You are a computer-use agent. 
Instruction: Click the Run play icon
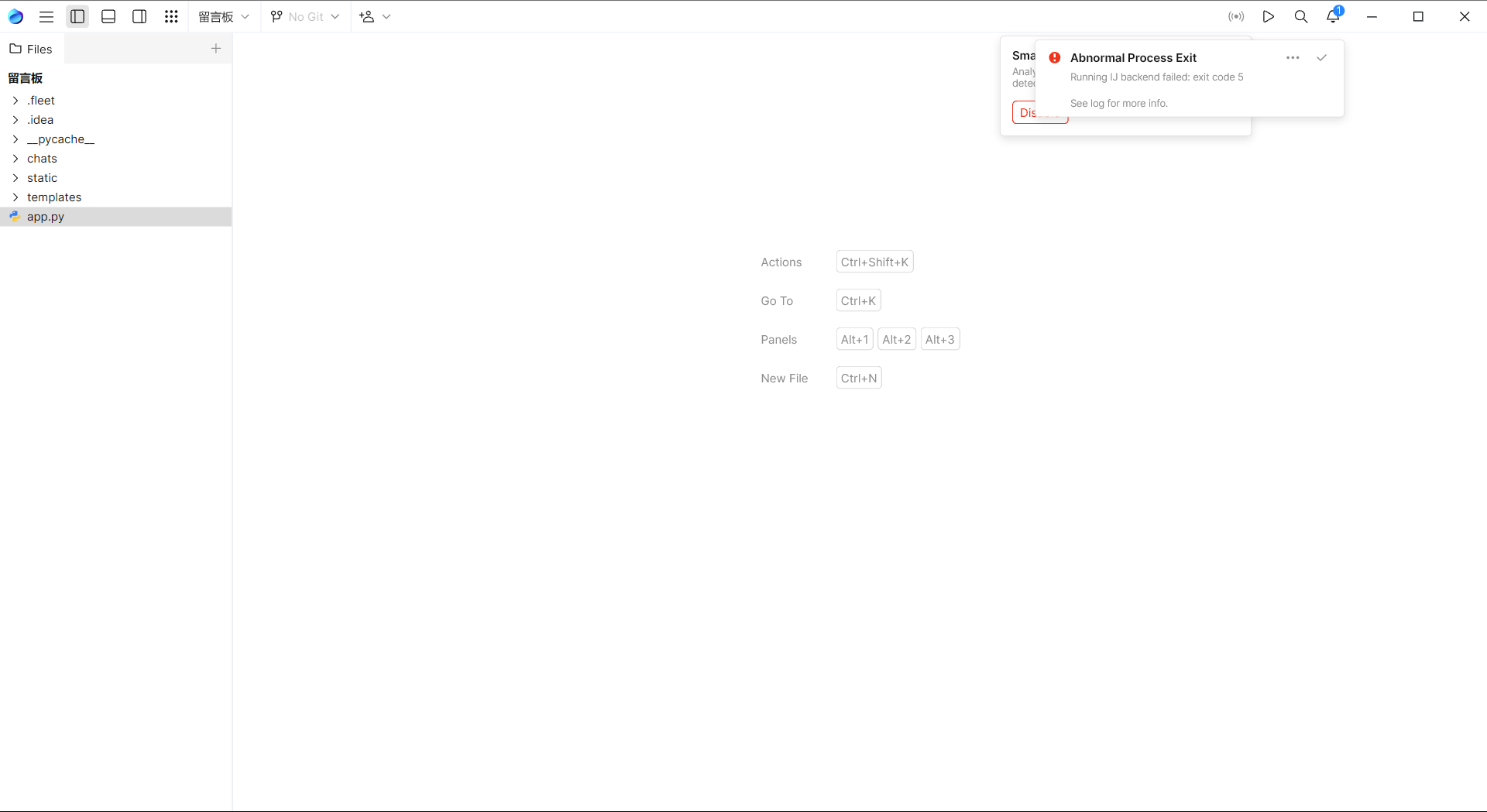coord(1269,16)
